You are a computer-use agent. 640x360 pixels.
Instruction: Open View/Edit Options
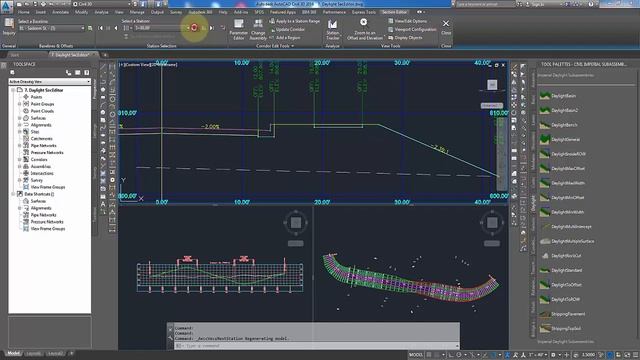[407, 21]
